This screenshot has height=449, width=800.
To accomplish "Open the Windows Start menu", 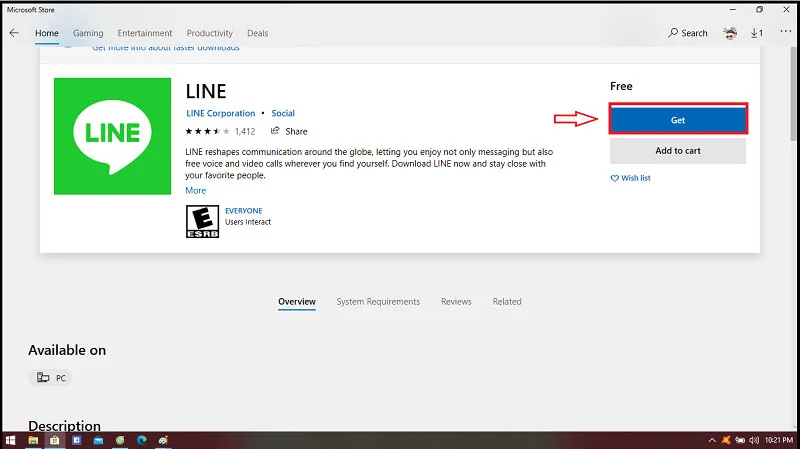I will [10, 440].
